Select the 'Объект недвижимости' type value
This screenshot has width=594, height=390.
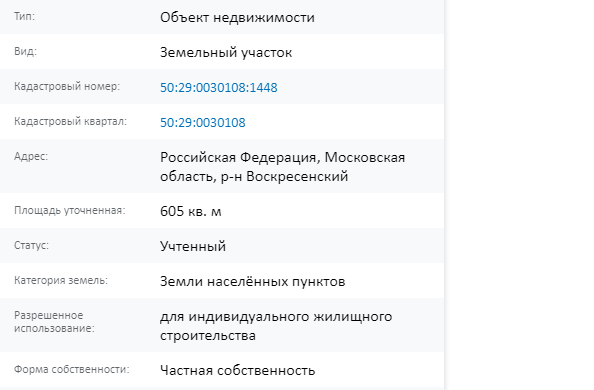click(x=237, y=17)
